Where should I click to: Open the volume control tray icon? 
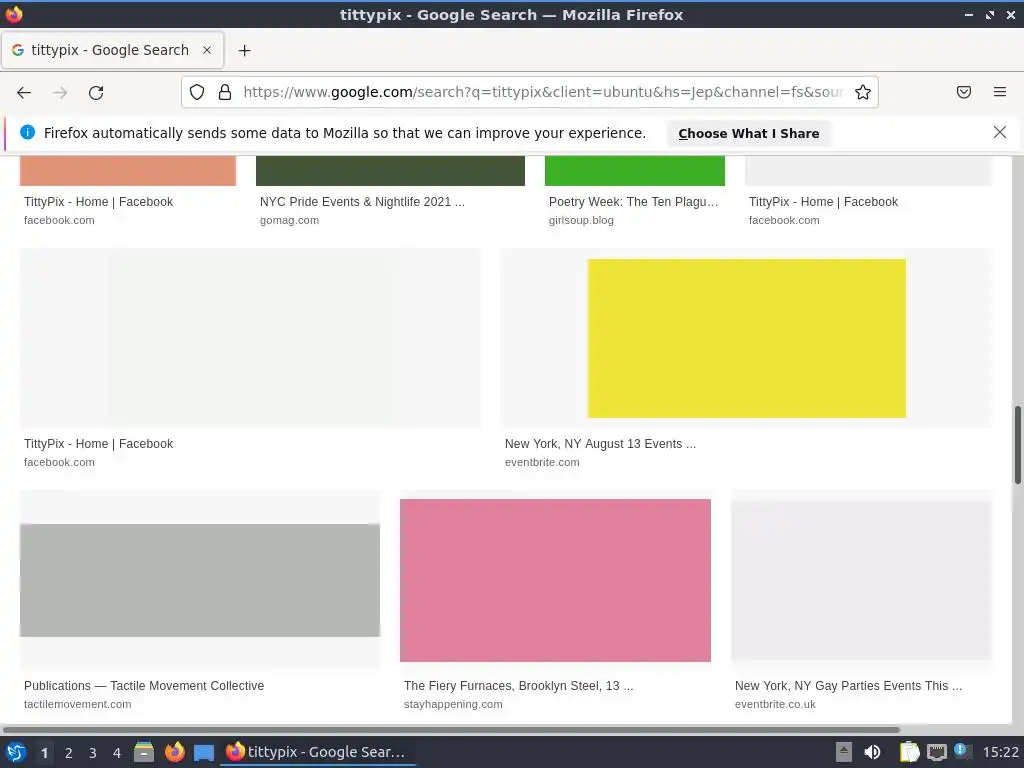872,752
